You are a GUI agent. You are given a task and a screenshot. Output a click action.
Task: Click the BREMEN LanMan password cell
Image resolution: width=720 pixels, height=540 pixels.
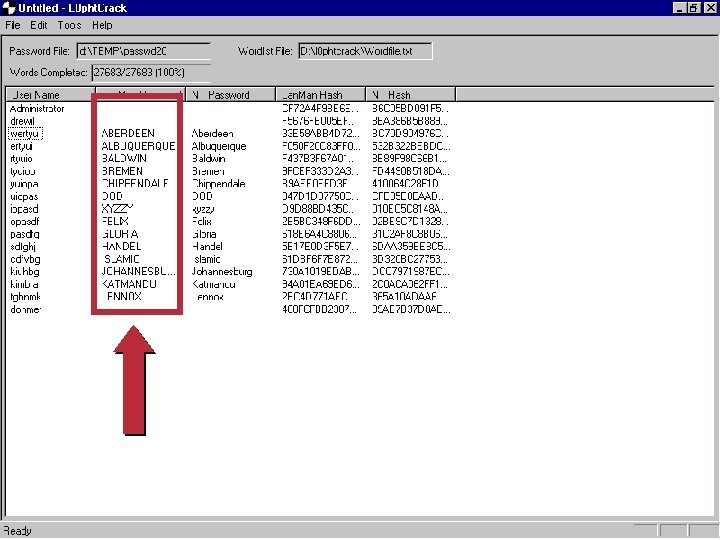click(x=122, y=171)
